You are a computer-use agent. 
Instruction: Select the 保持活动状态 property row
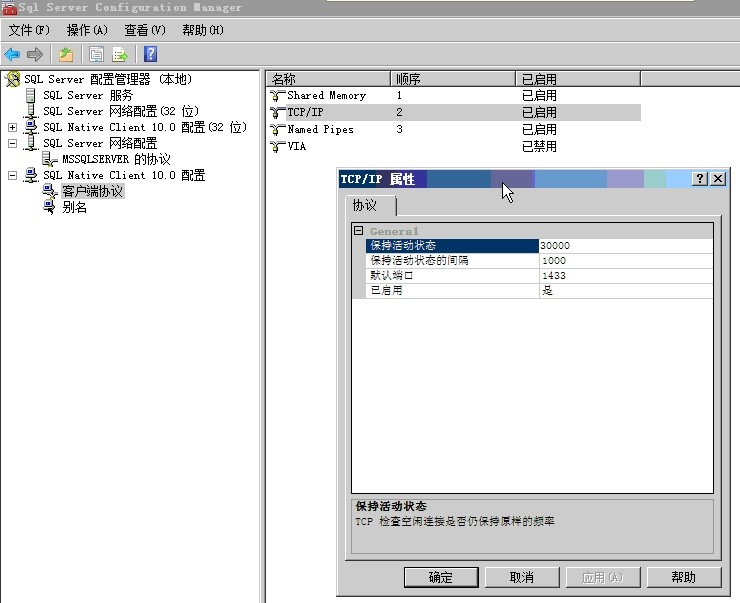(x=452, y=245)
